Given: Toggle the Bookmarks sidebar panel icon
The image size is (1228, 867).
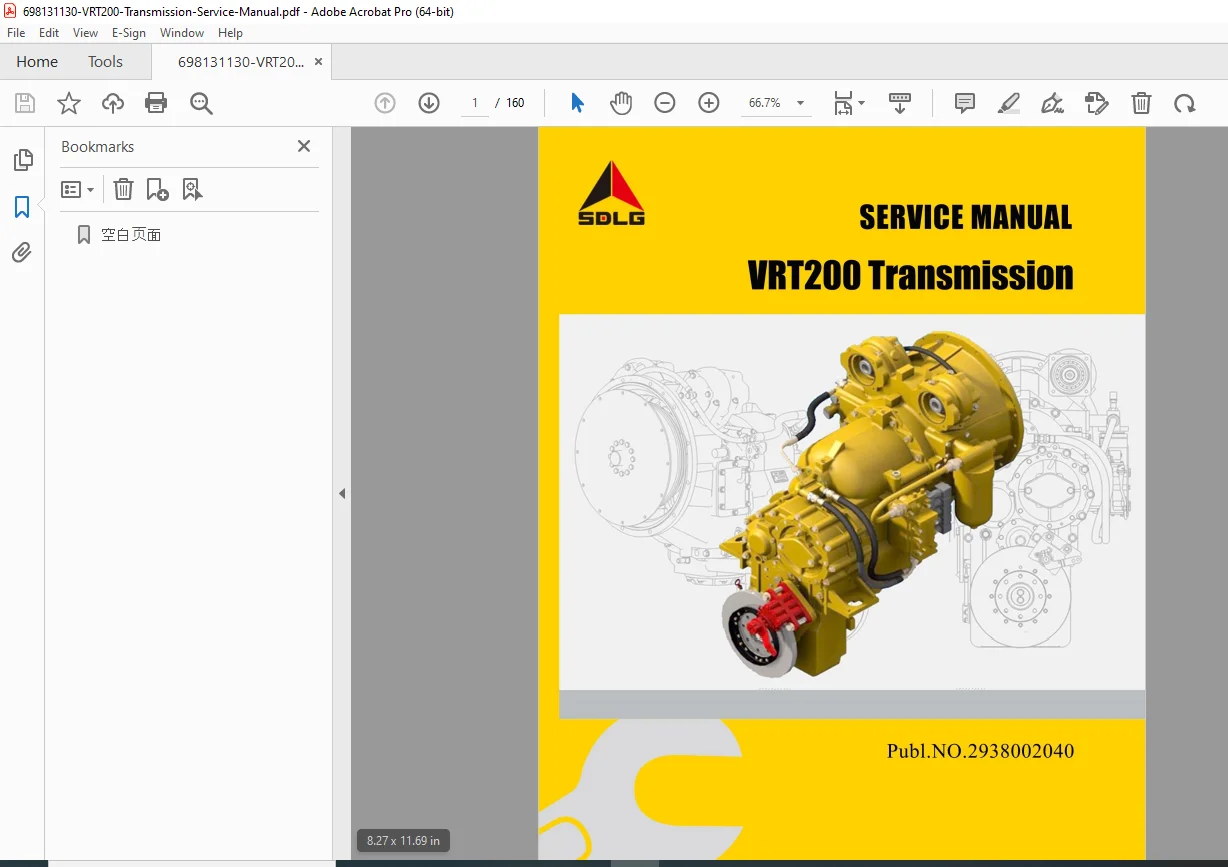Looking at the screenshot, I should (x=22, y=207).
